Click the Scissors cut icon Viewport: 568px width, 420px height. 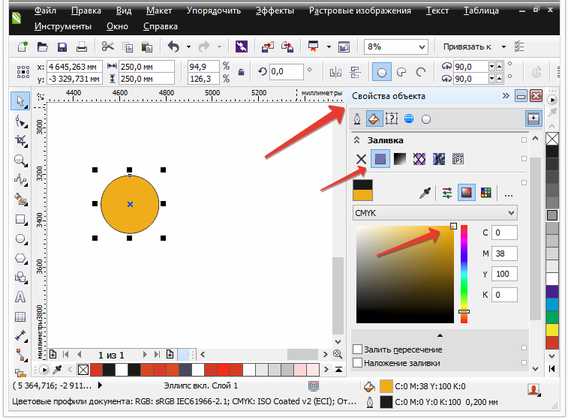(108, 47)
